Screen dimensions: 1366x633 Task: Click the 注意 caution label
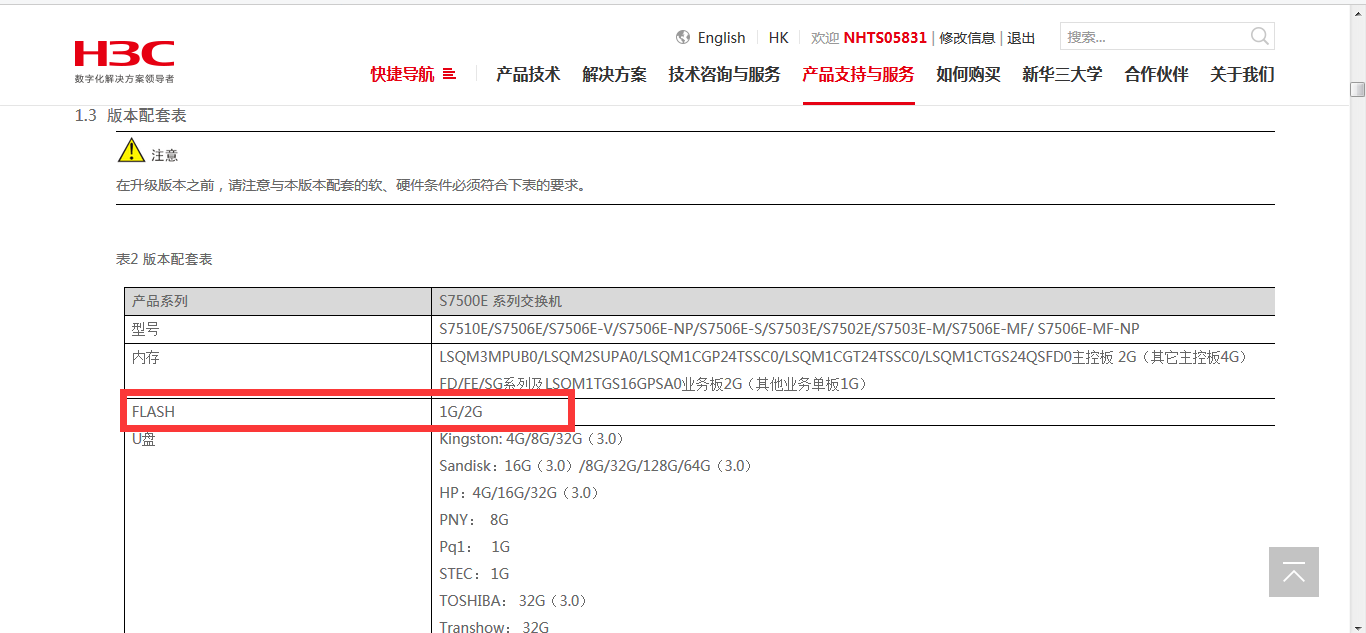tap(165, 156)
